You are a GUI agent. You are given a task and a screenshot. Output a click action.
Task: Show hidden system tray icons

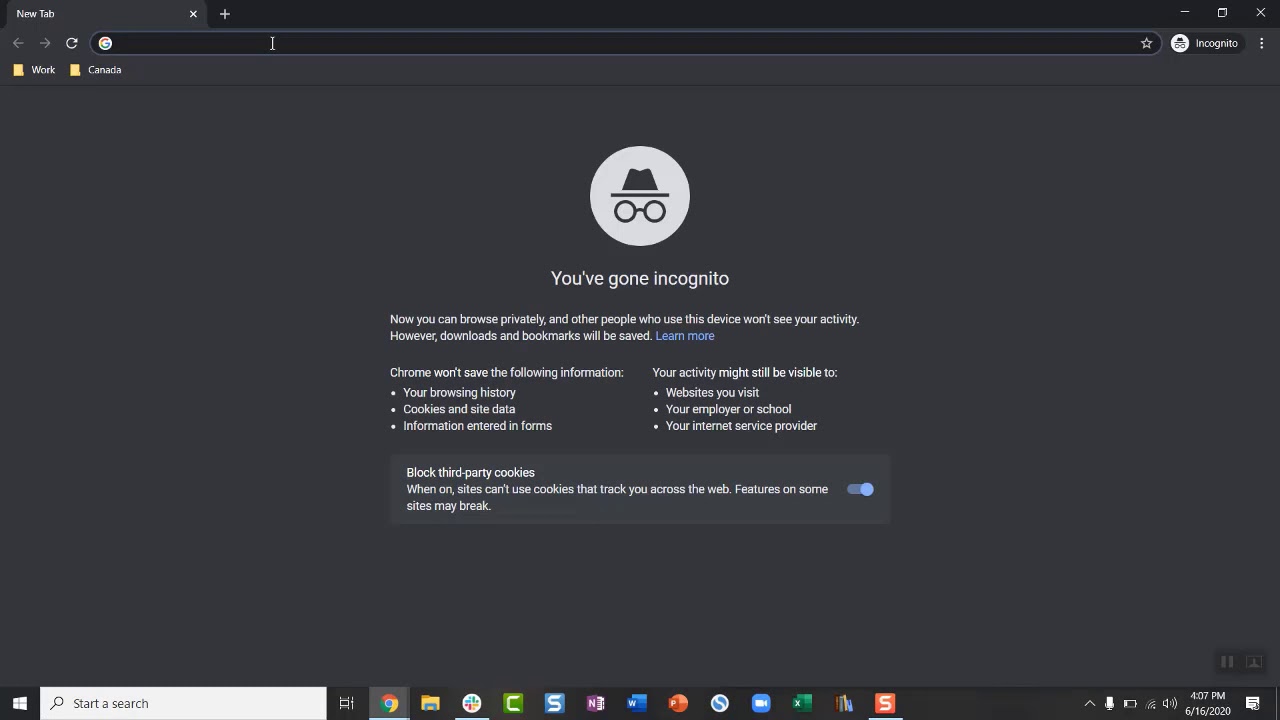[x=1090, y=703]
